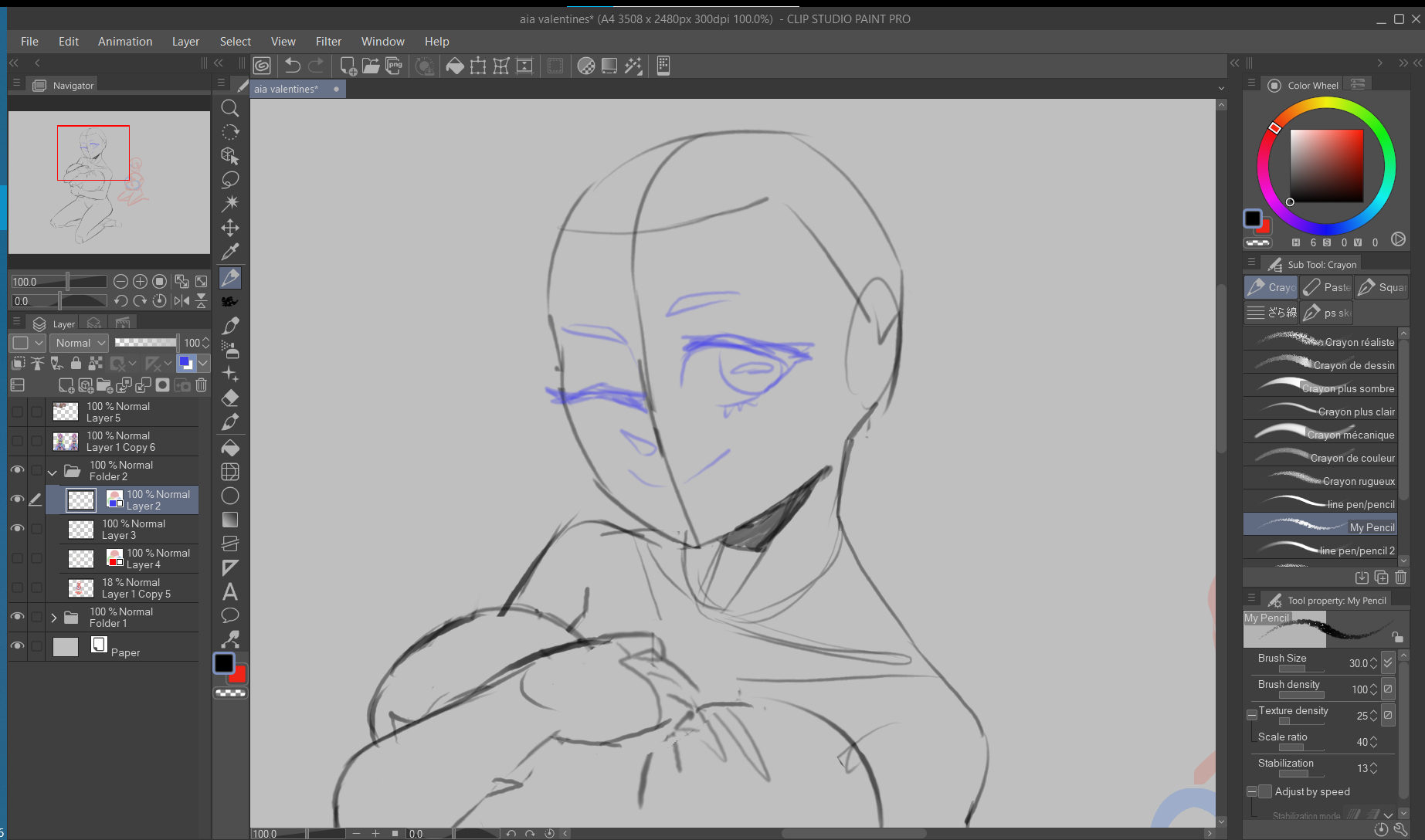Select the Text tool
The width and height of the screenshot is (1425, 840).
tap(230, 592)
